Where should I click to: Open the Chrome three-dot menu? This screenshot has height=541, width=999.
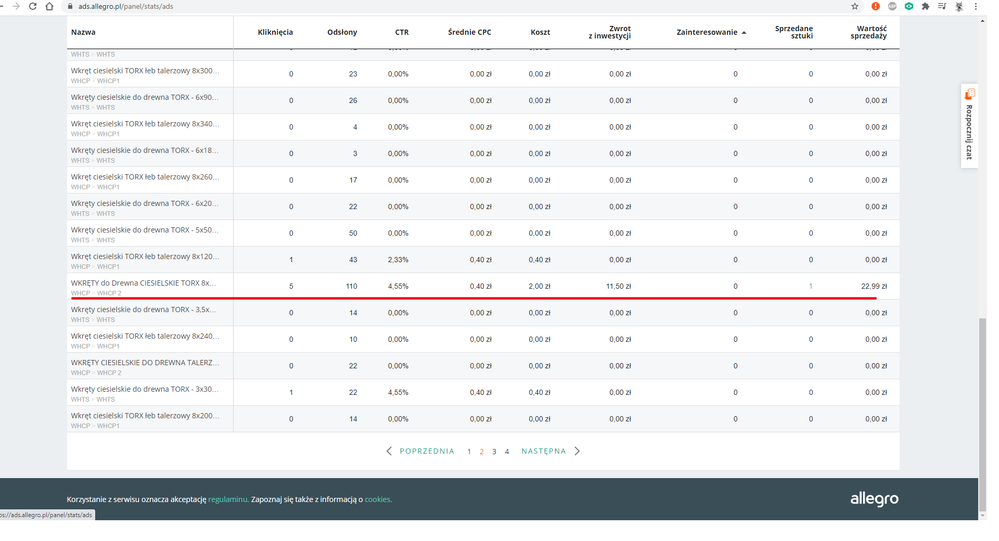978,6
